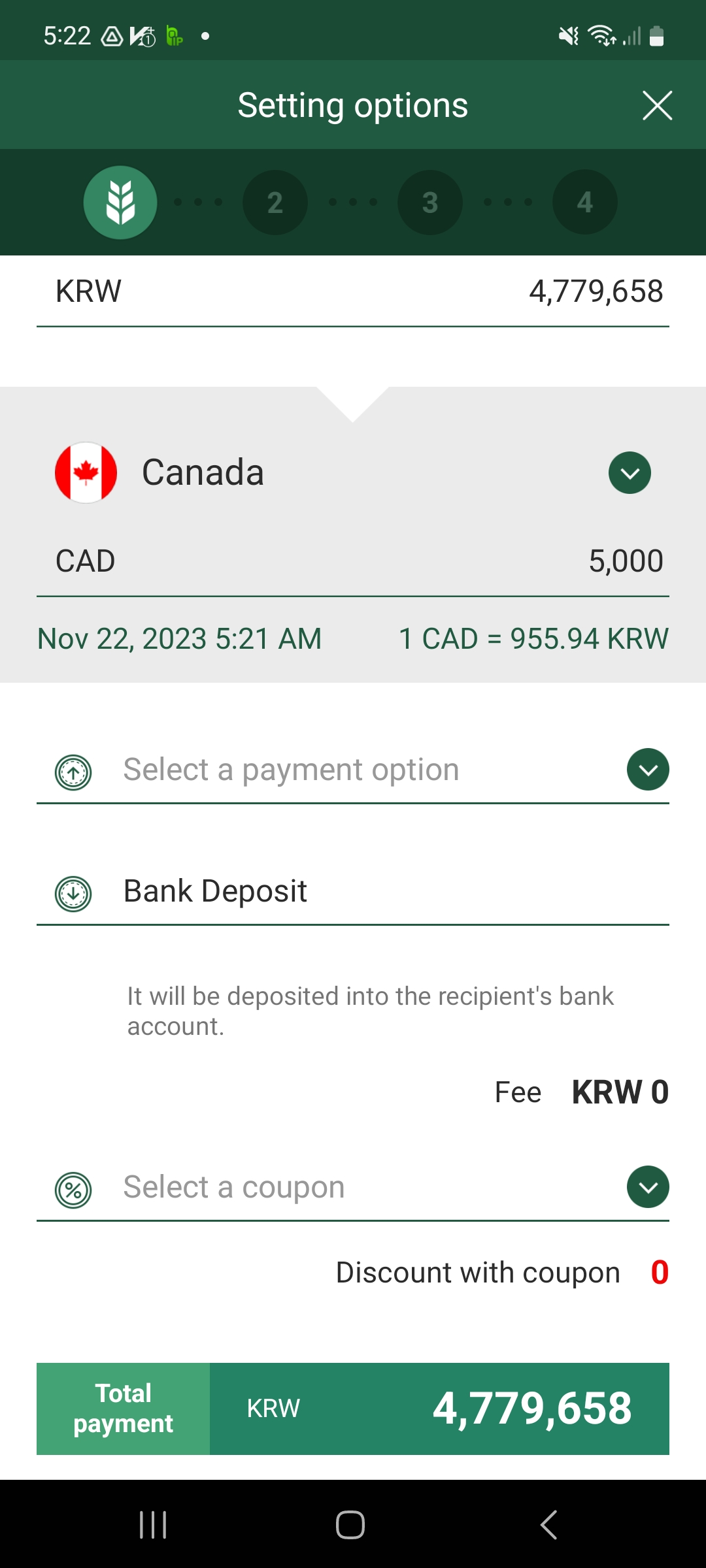The width and height of the screenshot is (706, 1568).
Task: Open the recent apps navigation icon
Action: click(x=153, y=1525)
